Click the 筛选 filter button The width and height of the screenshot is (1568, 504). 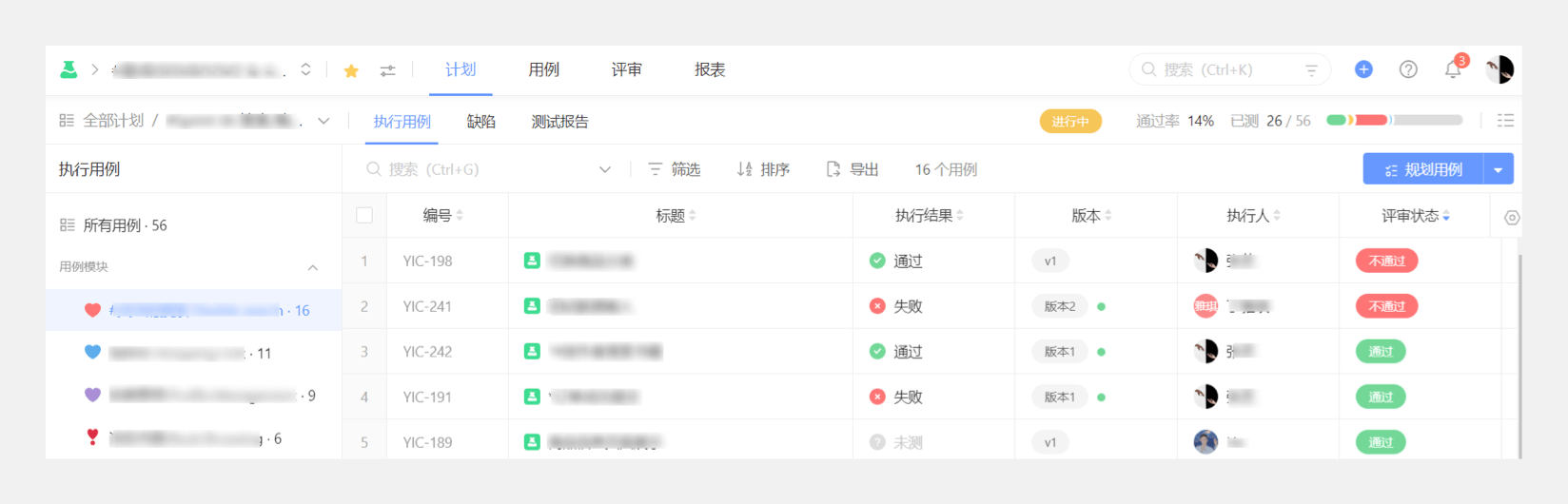tap(675, 169)
